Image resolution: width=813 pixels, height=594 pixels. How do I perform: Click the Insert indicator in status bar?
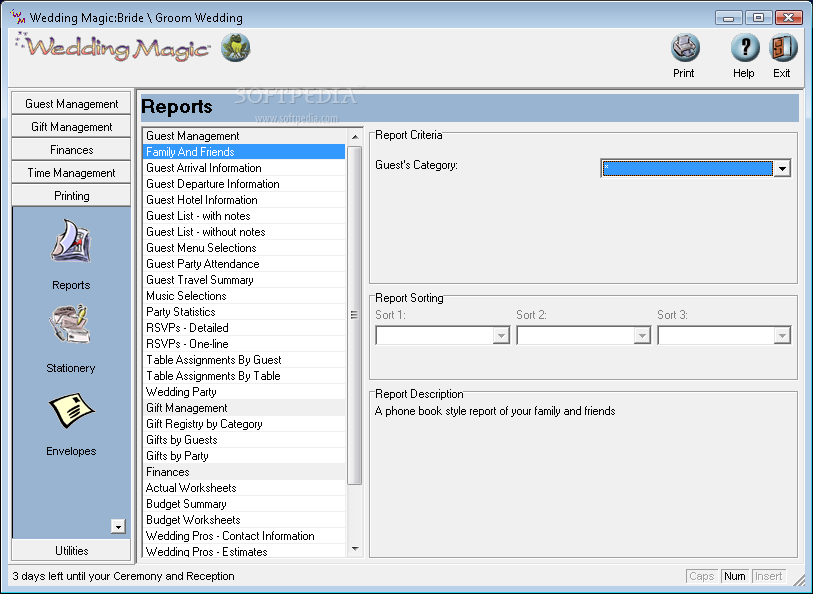[x=768, y=576]
